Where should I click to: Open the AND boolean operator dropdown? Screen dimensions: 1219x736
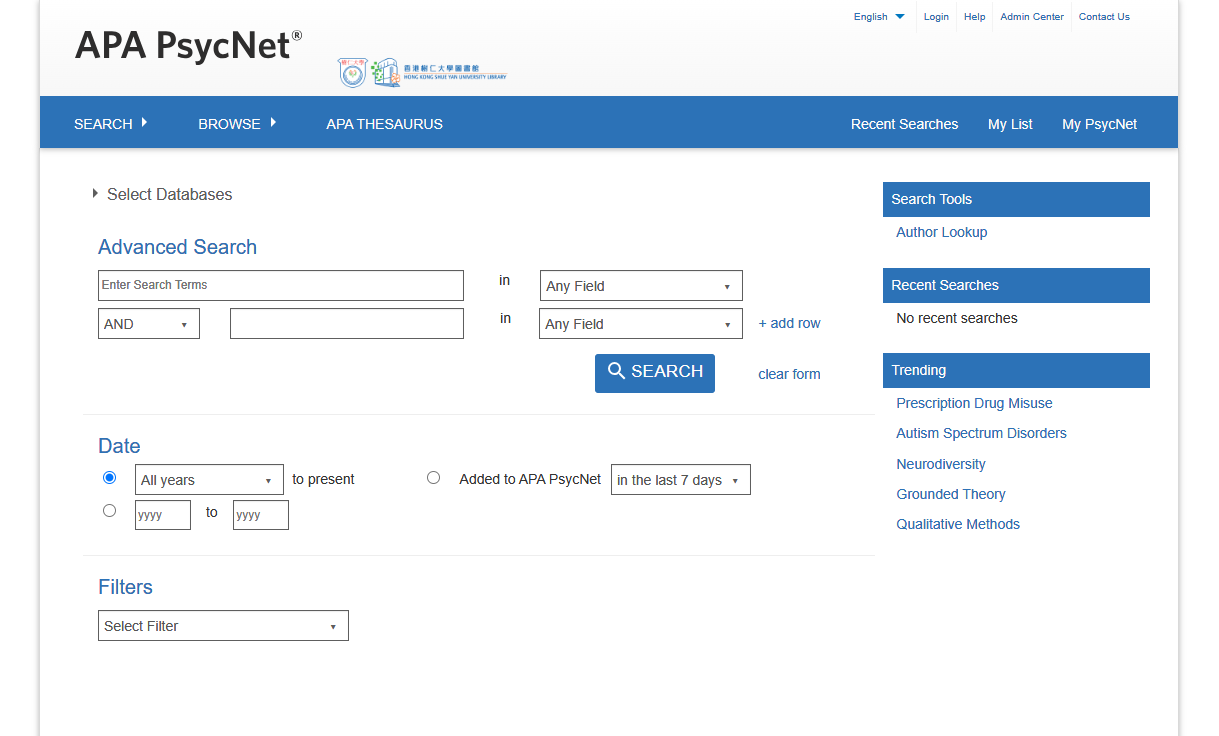(148, 324)
